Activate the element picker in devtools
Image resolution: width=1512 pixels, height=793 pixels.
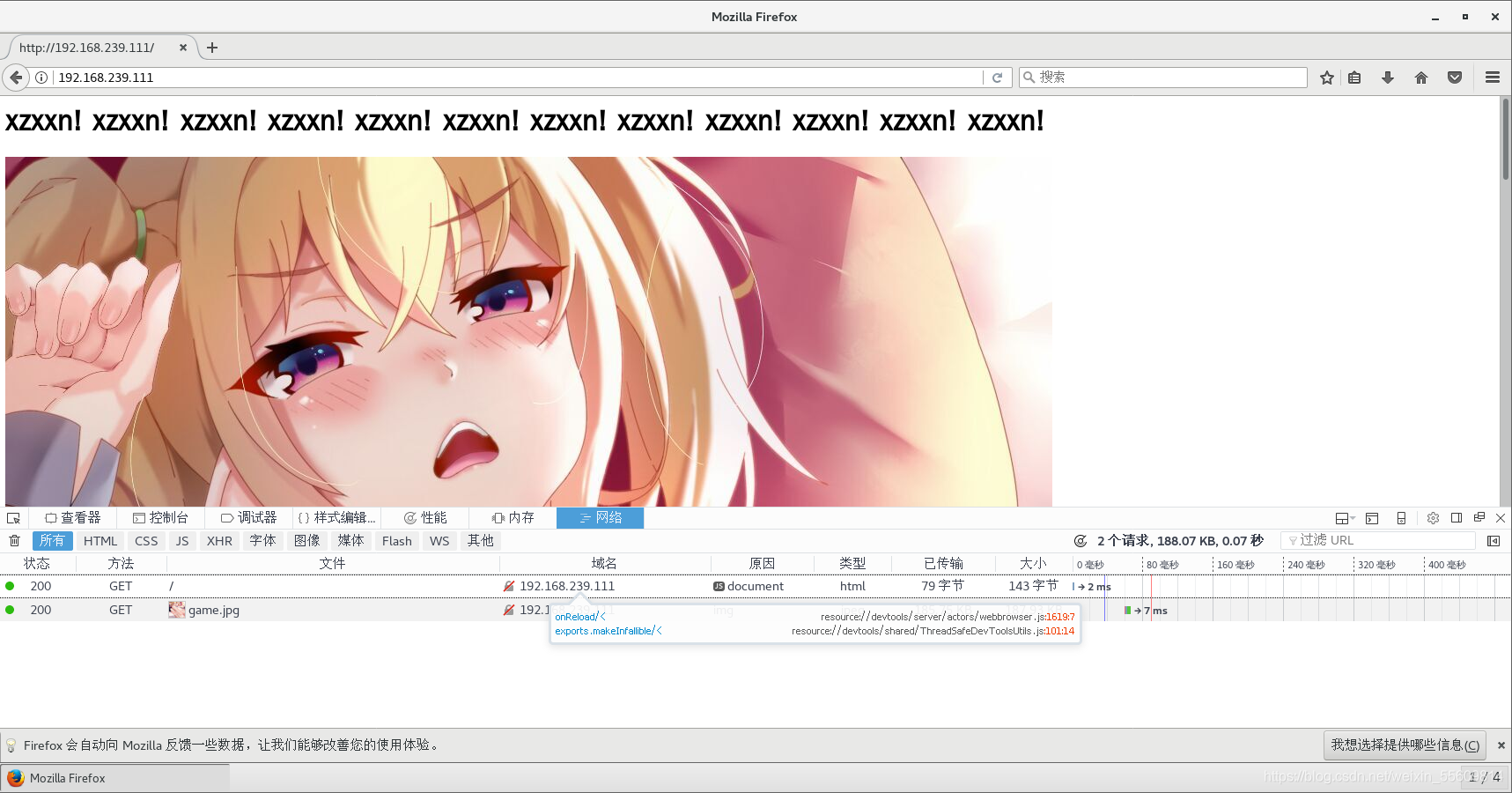point(13,518)
